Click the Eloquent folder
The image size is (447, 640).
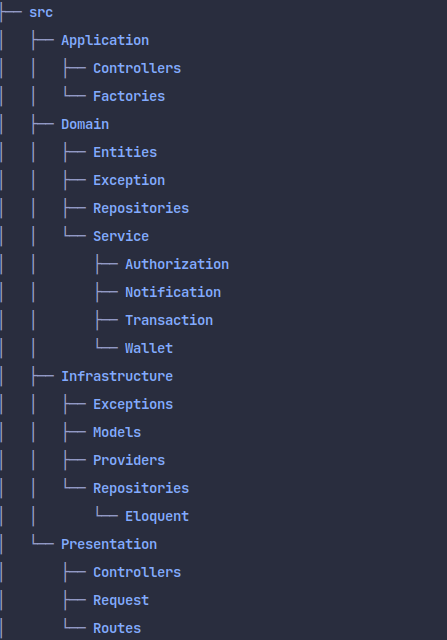pos(157,517)
